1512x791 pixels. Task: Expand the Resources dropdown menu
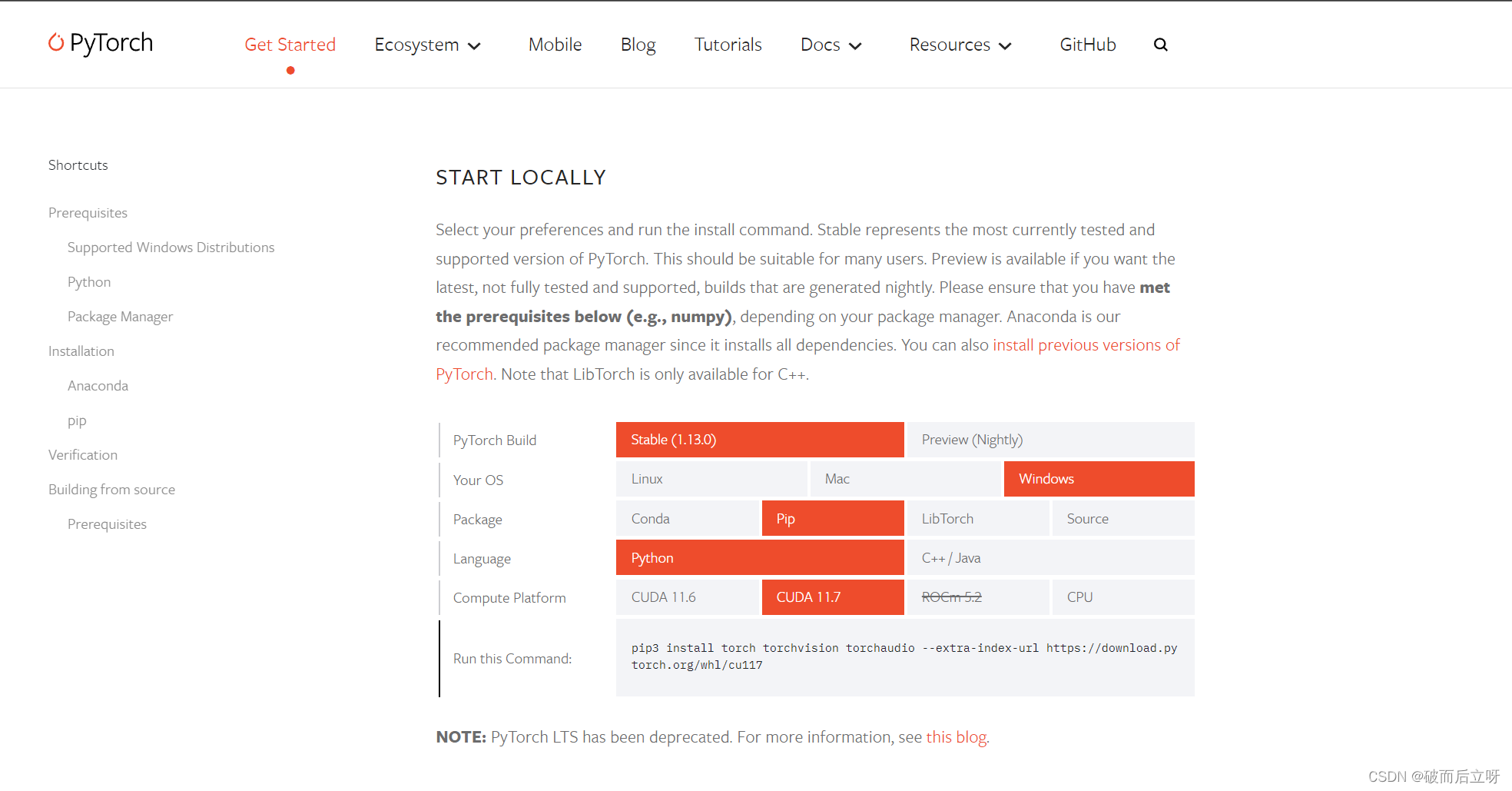coord(960,45)
